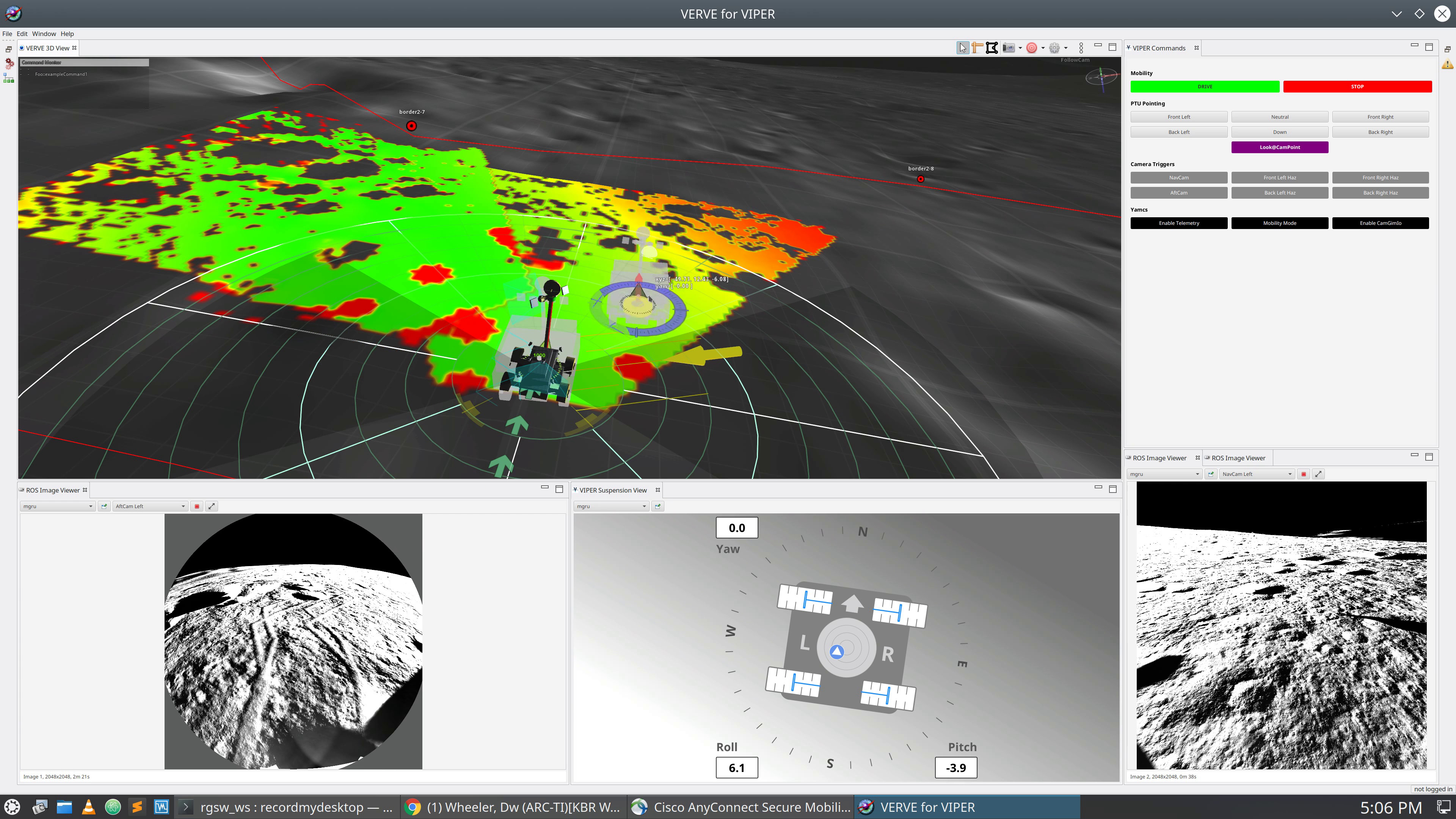Viewport: 1456px width, 819px height.
Task: Select the arrow pointer tool in 3D View toolbar
Action: [963, 48]
